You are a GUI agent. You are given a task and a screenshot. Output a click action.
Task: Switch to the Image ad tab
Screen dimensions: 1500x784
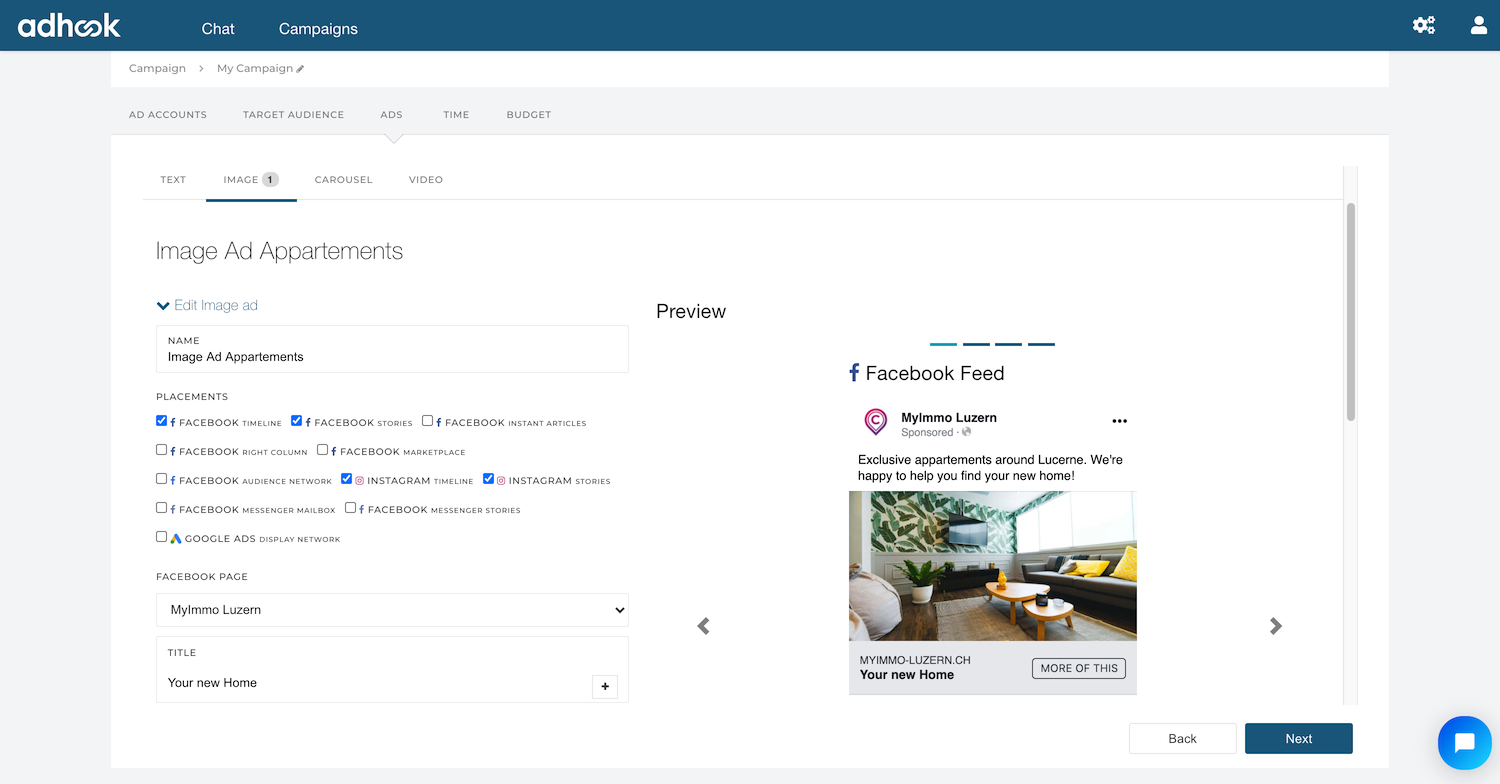click(251, 180)
